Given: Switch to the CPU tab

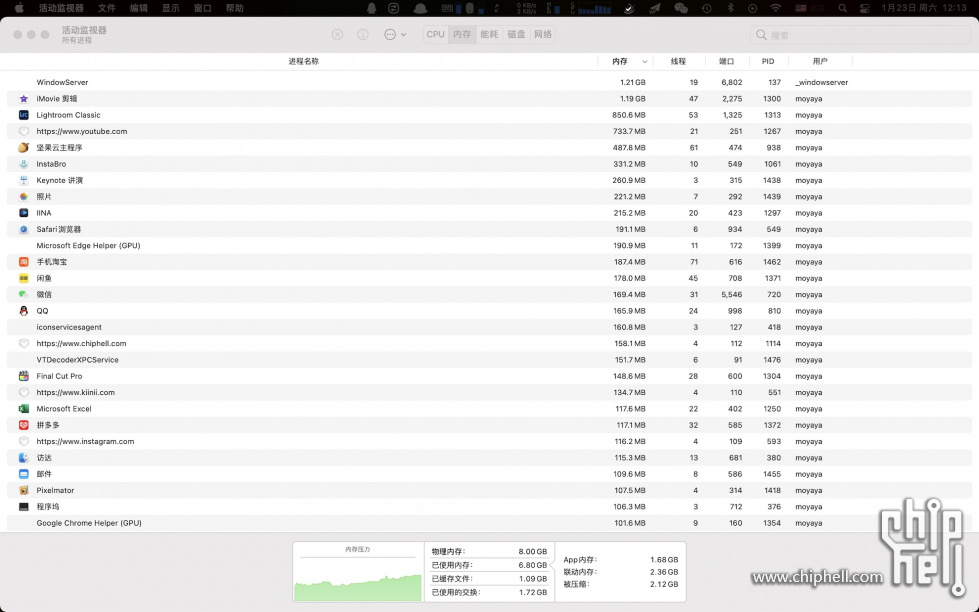Looking at the screenshot, I should pos(435,34).
